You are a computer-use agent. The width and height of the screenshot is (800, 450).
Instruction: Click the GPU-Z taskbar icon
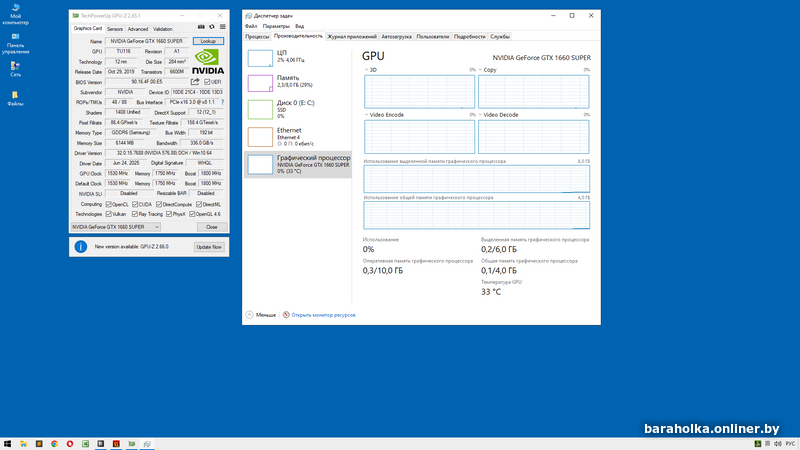coord(132,444)
